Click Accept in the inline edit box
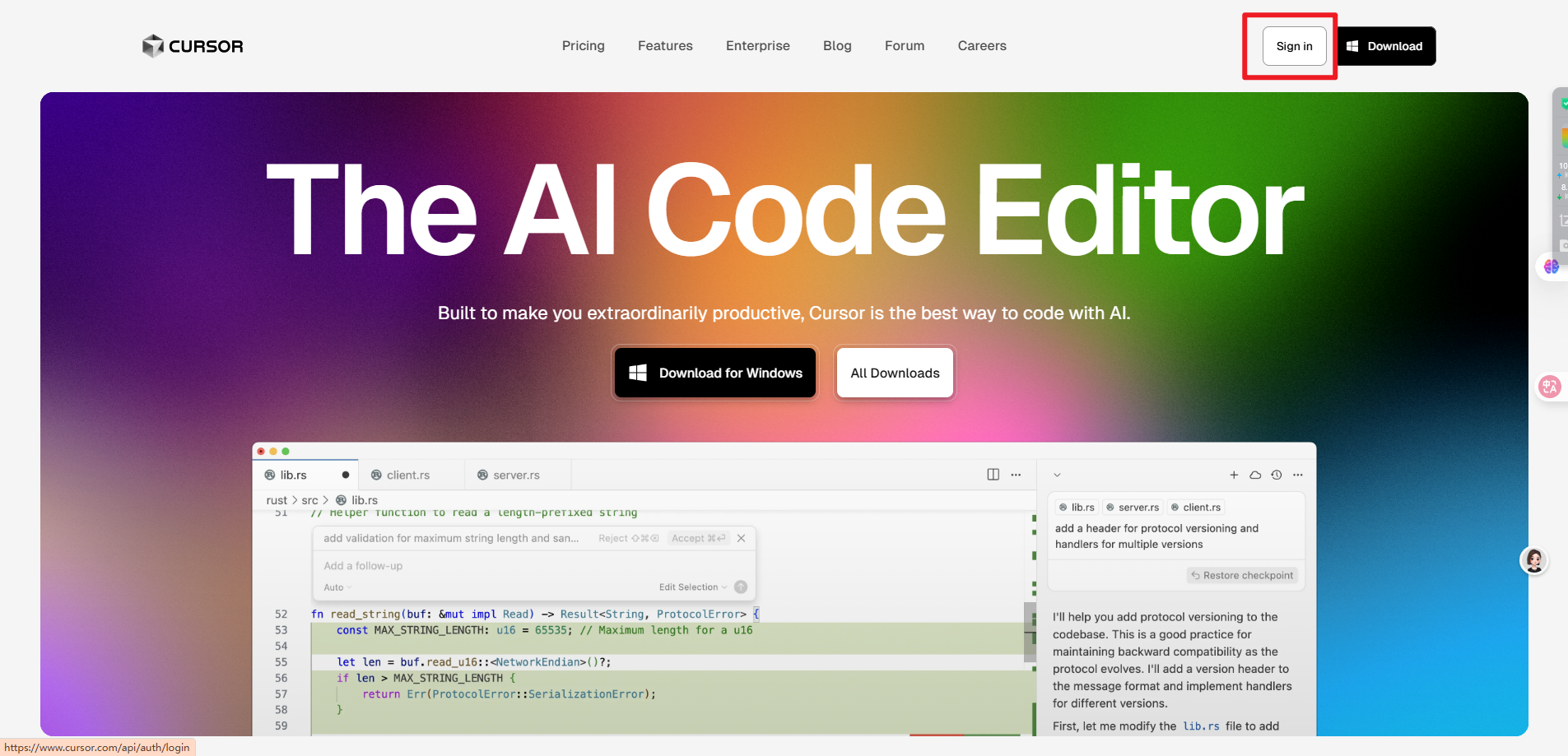 click(699, 538)
